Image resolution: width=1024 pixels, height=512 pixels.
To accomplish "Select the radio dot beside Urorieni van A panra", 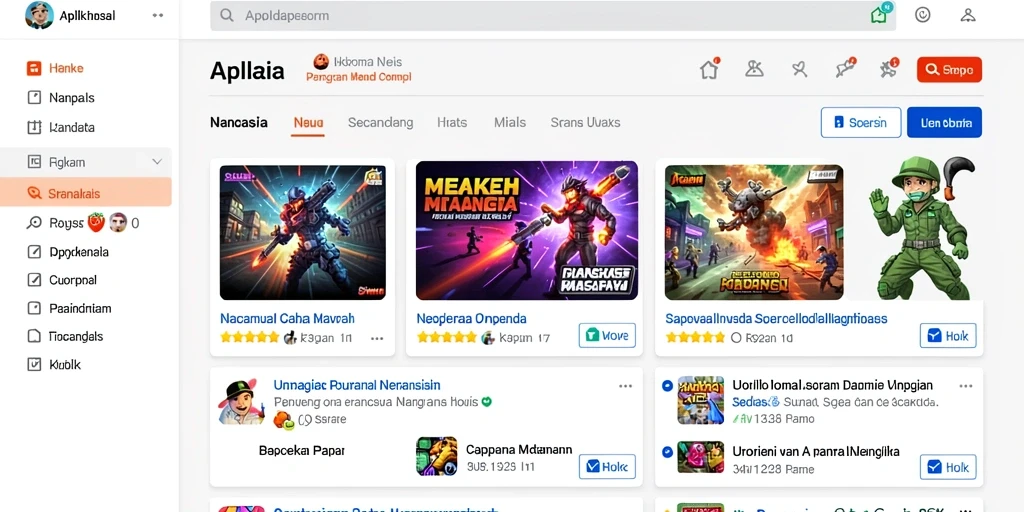I will coord(667,451).
